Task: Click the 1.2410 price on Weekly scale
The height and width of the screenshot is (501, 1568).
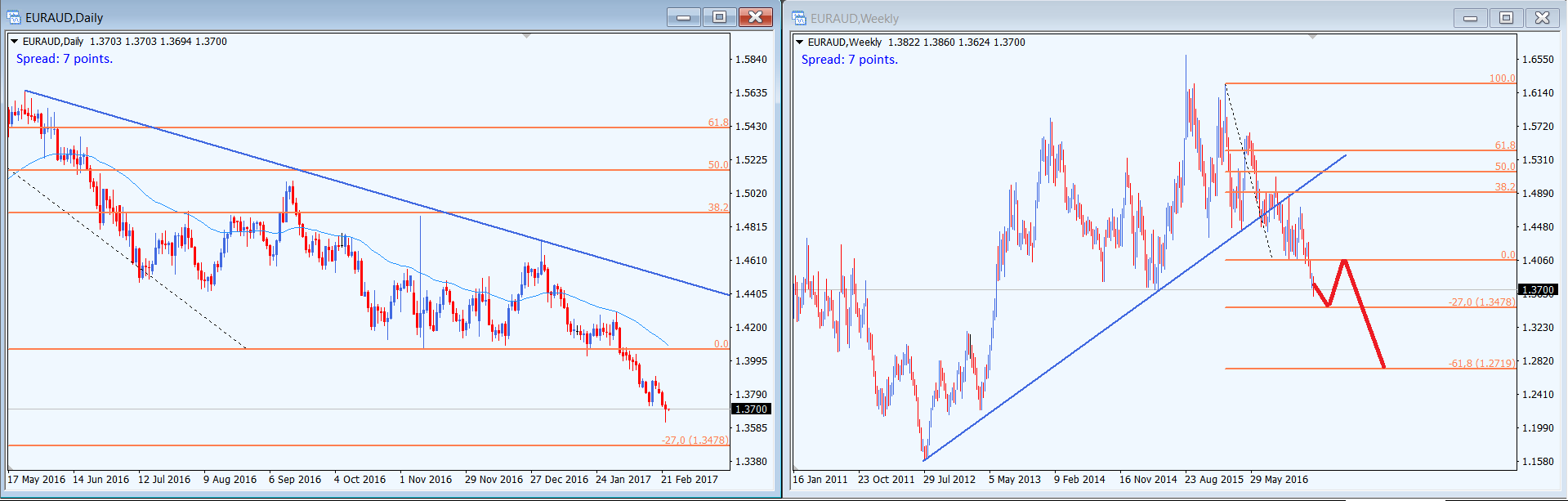Action: [x=1538, y=395]
